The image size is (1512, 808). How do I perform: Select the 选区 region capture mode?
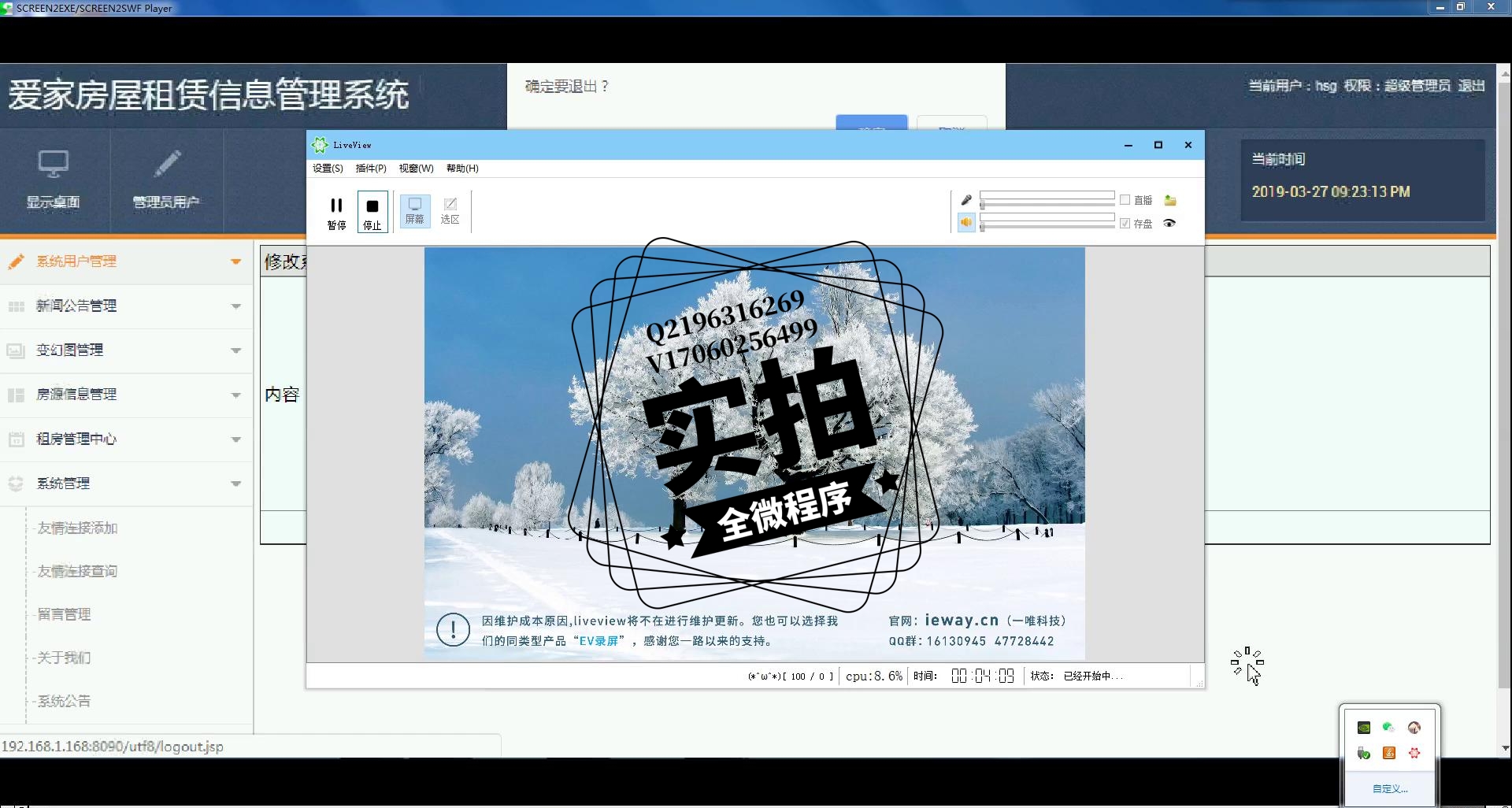[x=450, y=211]
